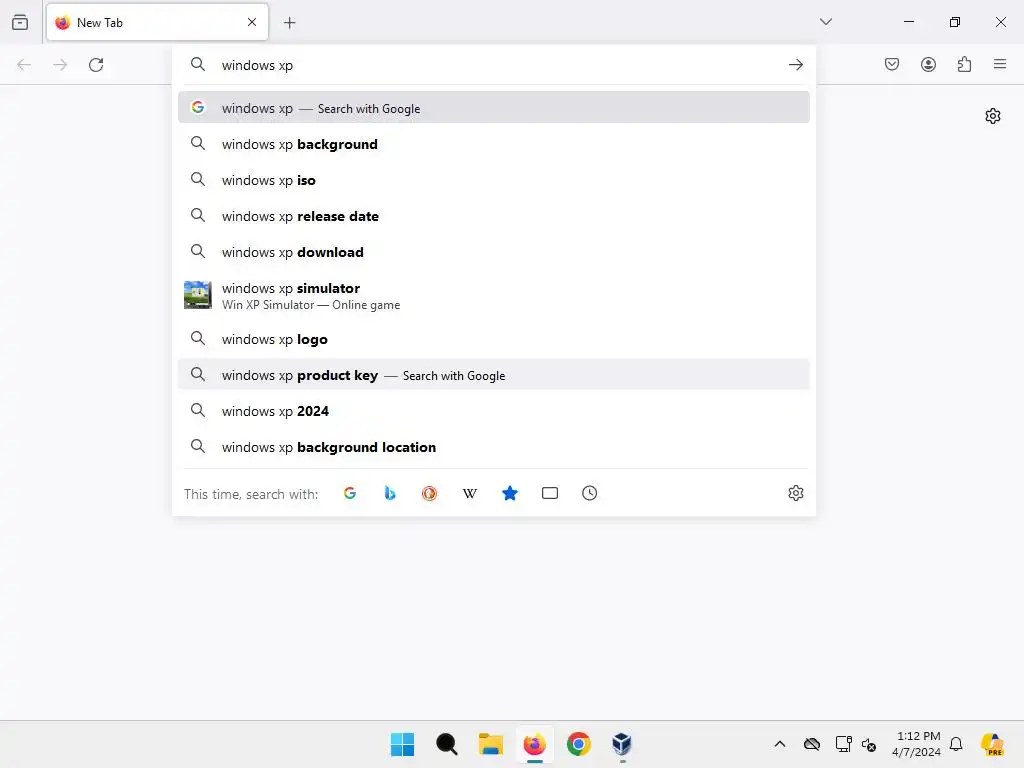Click the go arrow in address bar
Image resolution: width=1024 pixels, height=768 pixels.
click(795, 65)
